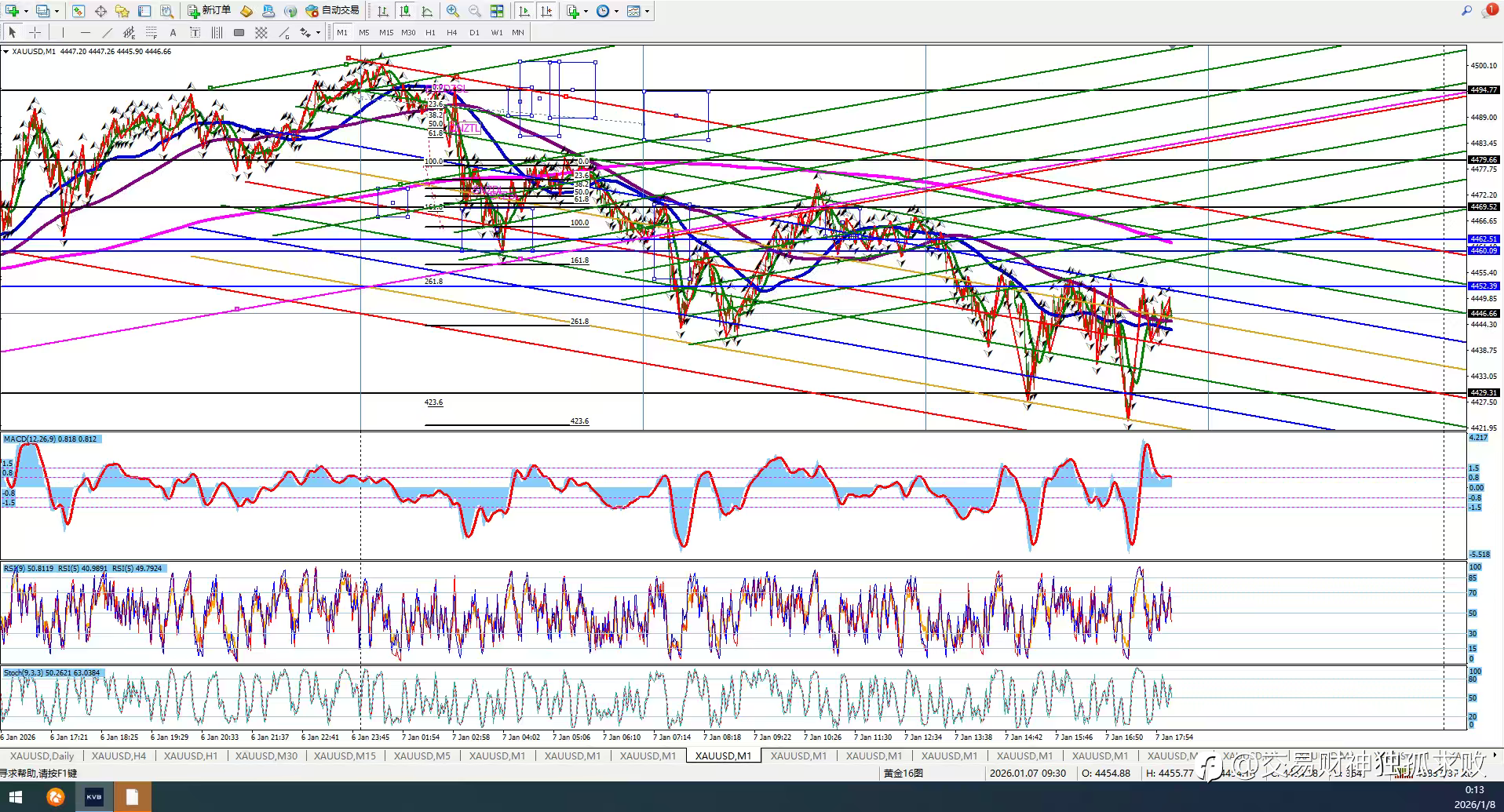
Task: Switch to the XAUUSD,Daily chart tab
Action: [42, 756]
